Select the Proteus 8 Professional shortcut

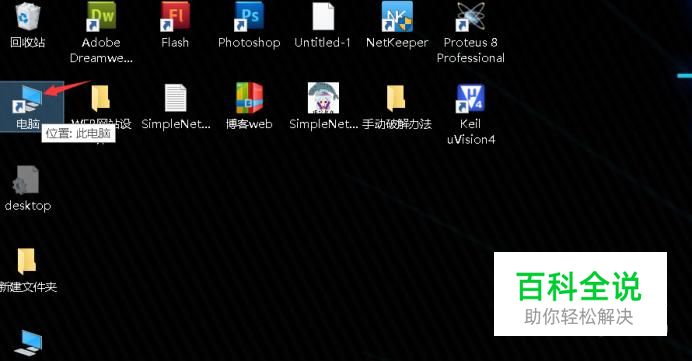470,17
